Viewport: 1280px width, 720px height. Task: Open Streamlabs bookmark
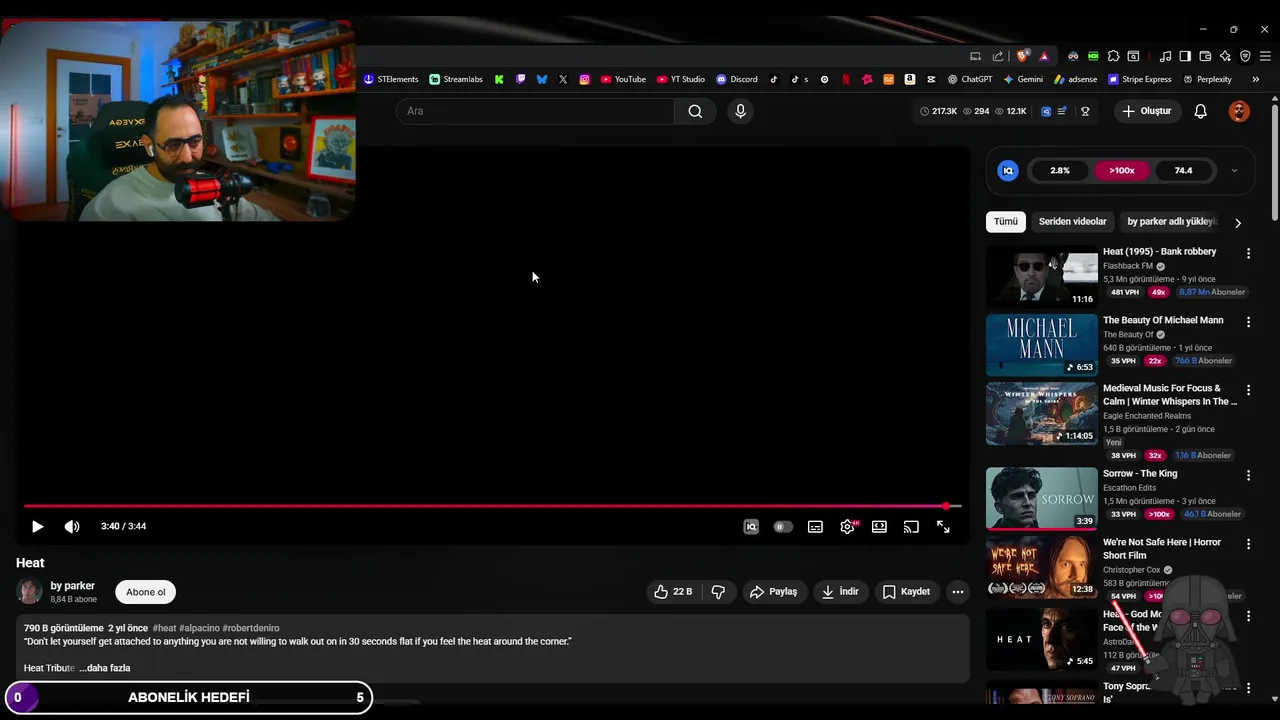click(456, 79)
